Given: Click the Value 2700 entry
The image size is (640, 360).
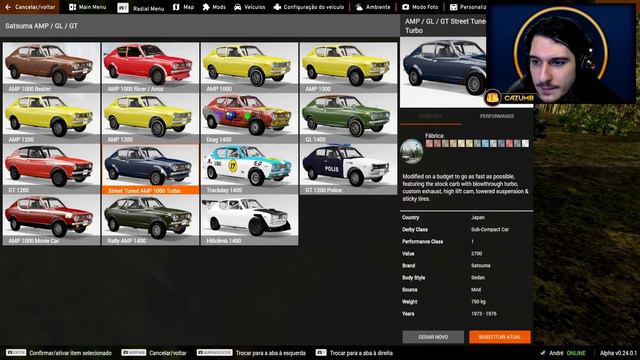Looking at the screenshot, I should coord(467,253).
